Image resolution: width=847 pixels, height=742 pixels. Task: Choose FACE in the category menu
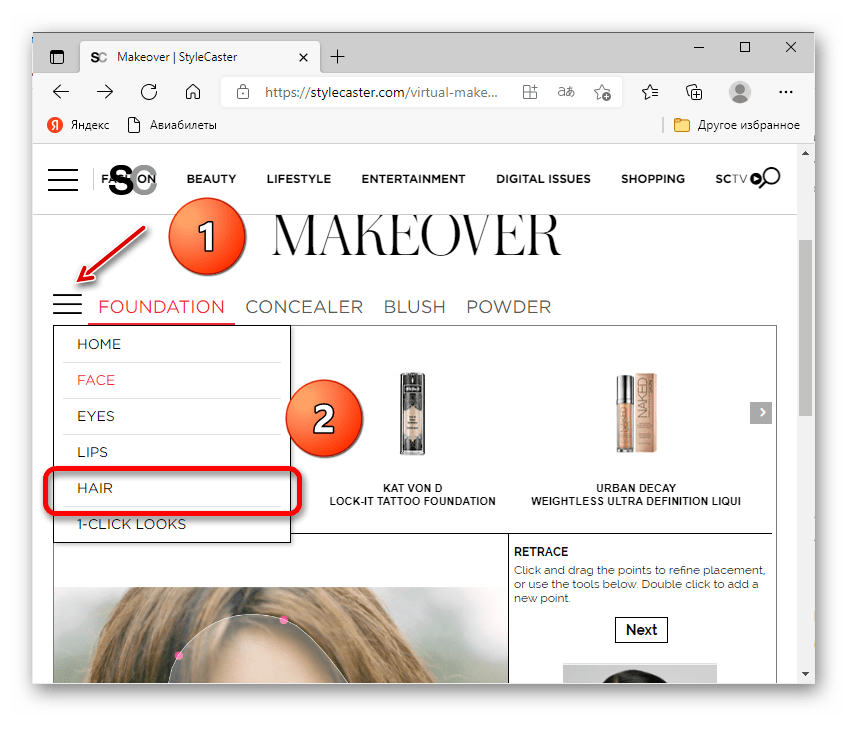point(172,381)
